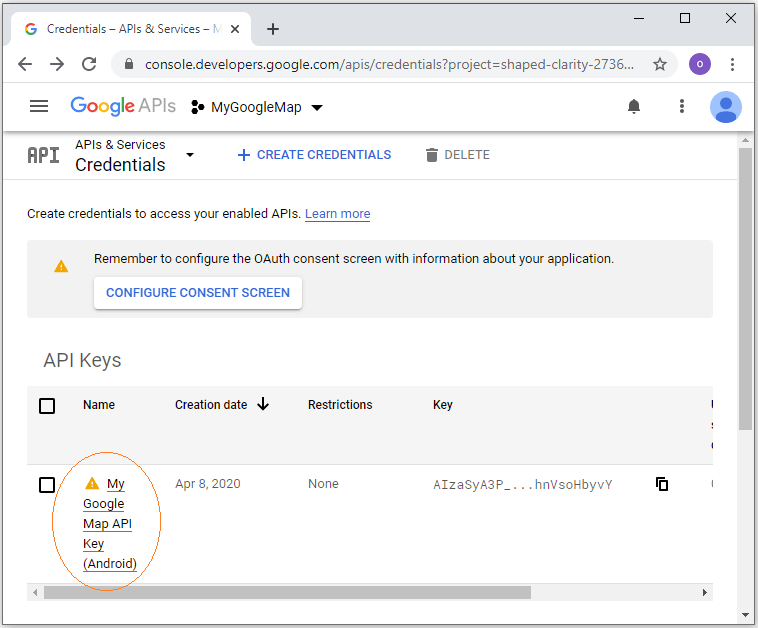Open the notifications bell
The width and height of the screenshot is (758, 628).
634,106
